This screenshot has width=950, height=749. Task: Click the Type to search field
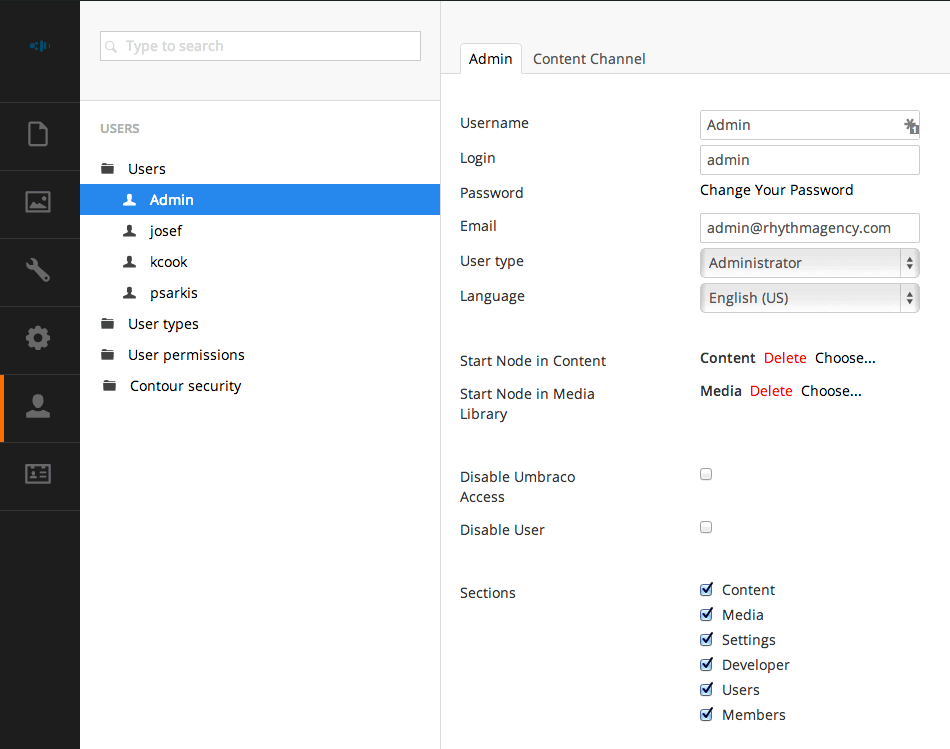[x=260, y=46]
